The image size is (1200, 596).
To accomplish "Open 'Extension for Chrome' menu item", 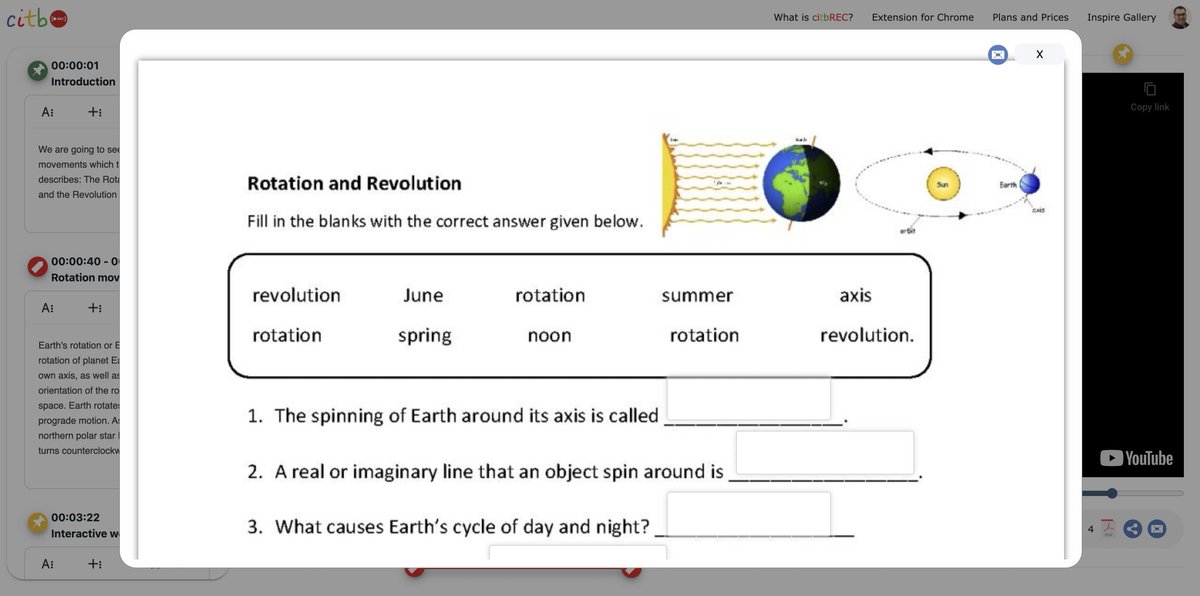I will point(922,17).
